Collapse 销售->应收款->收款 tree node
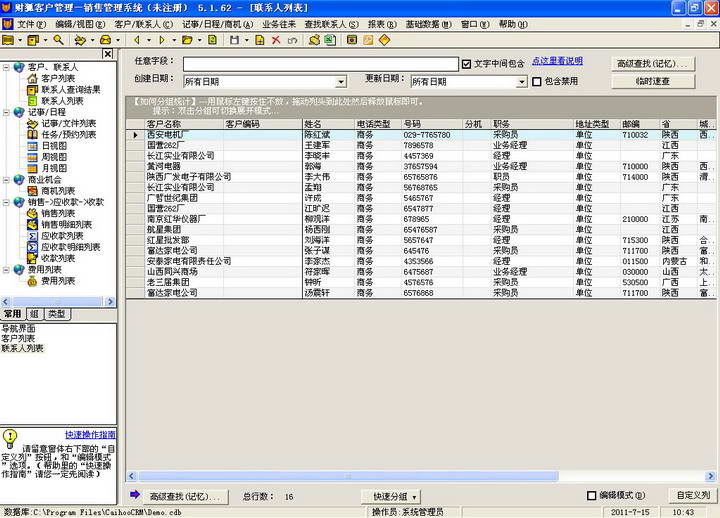 [x=6, y=203]
